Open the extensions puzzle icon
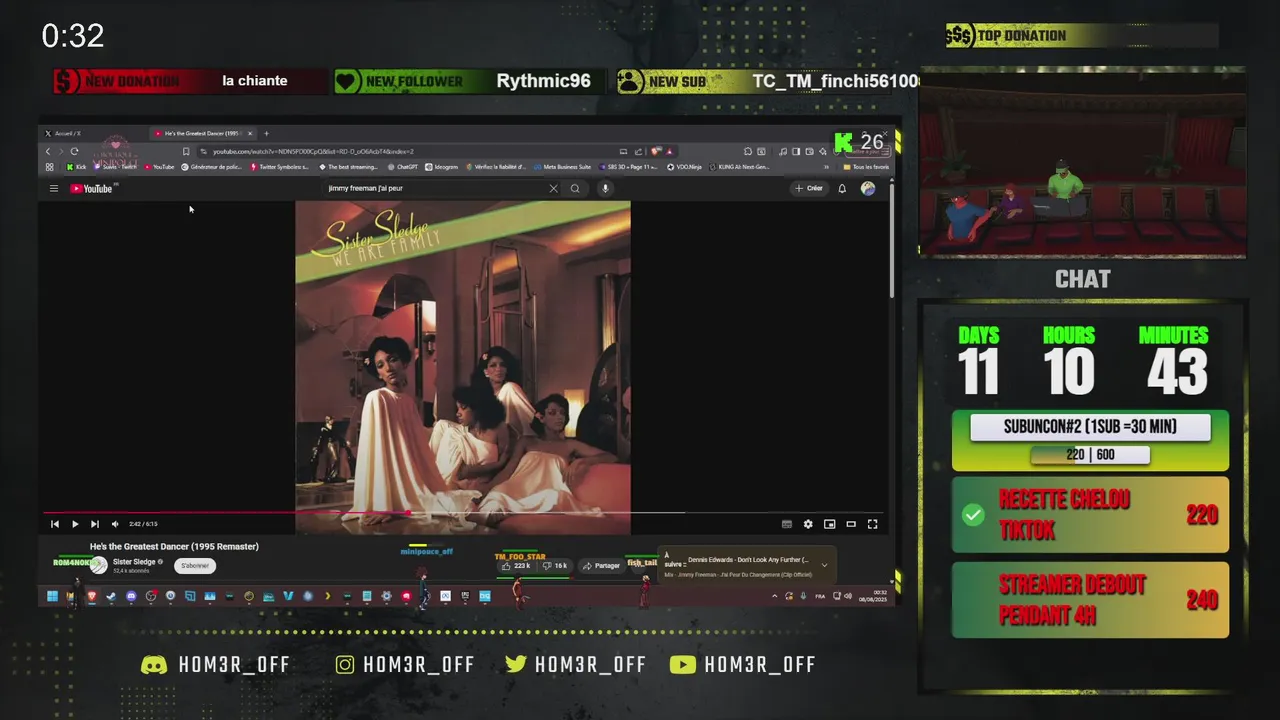Image resolution: width=1280 pixels, height=720 pixels. tap(748, 152)
